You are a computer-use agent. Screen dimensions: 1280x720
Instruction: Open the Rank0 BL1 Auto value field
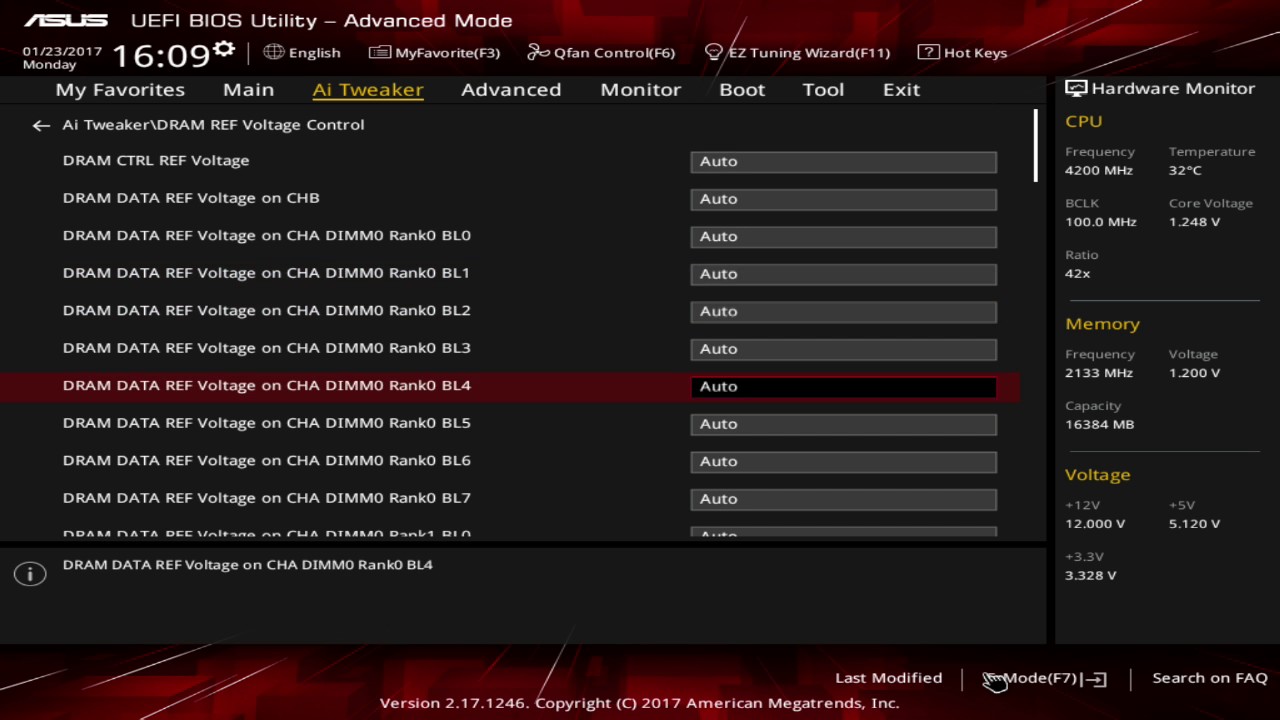point(843,274)
